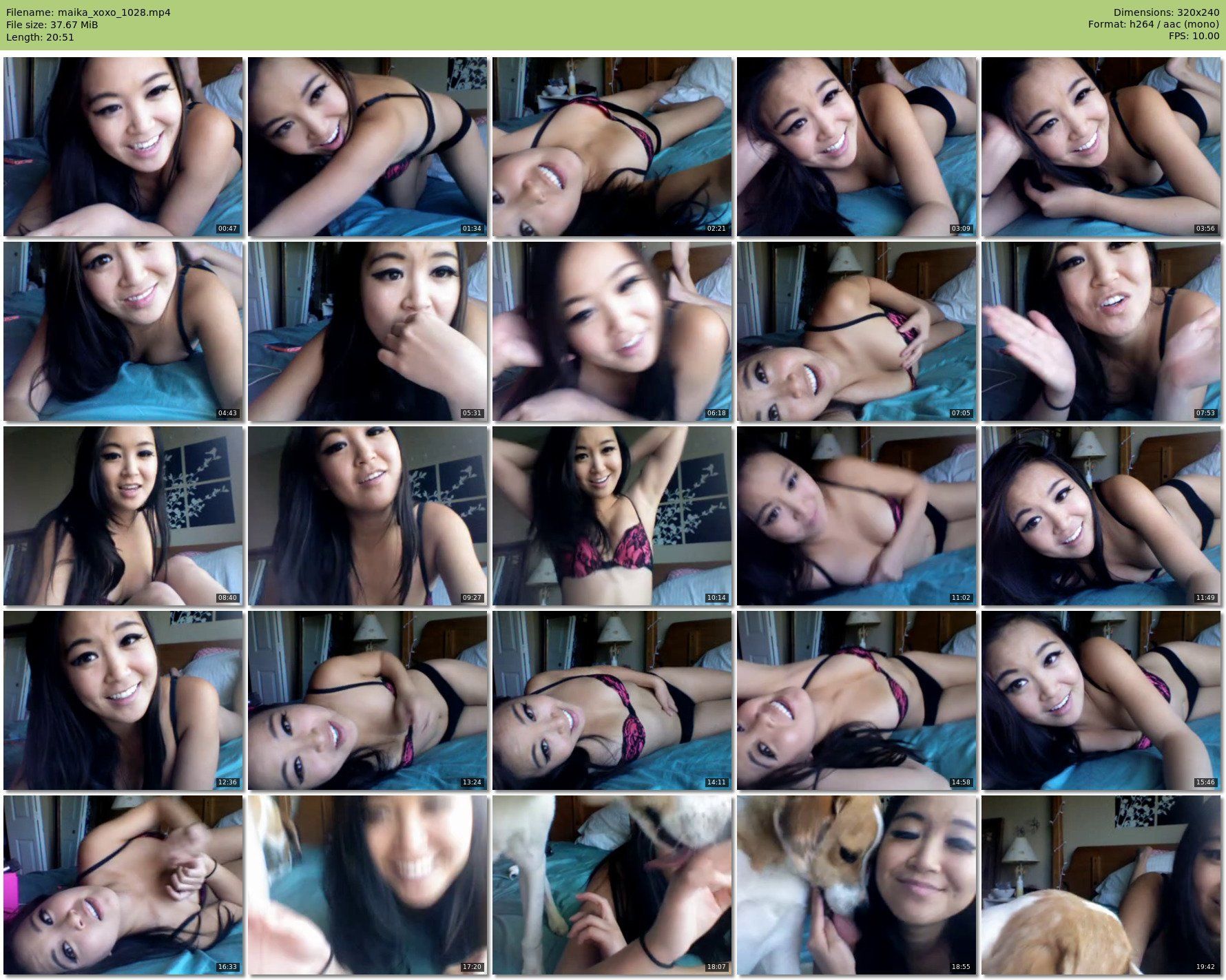This screenshot has width=1226, height=980.
Task: Select the Length 20:51 text
Action: tap(40, 37)
